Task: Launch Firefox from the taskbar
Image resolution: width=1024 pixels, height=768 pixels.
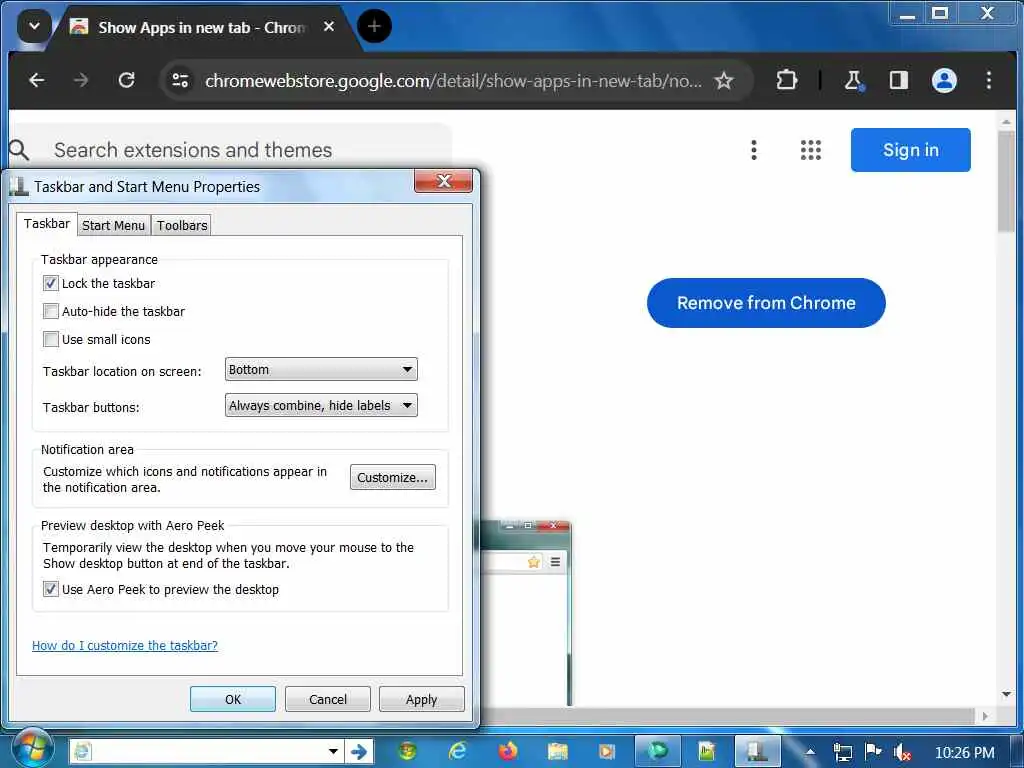Action: (x=507, y=752)
